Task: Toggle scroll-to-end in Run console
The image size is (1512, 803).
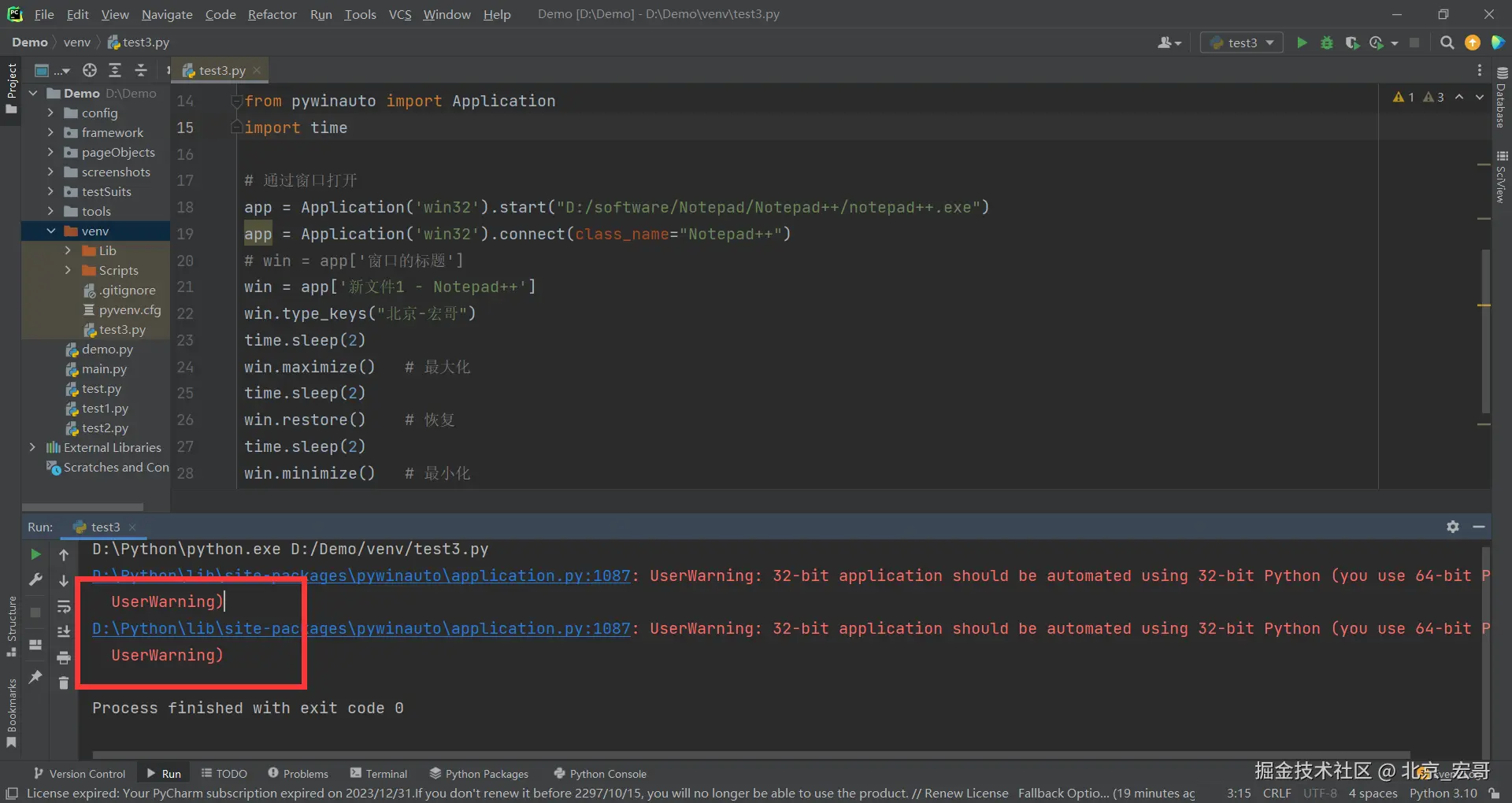Action: (64, 631)
